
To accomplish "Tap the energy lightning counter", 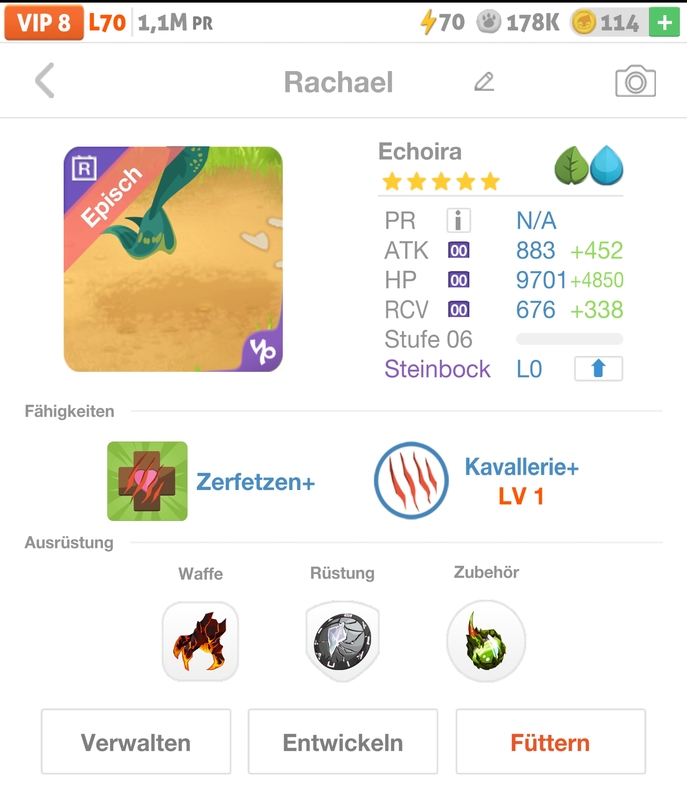I will 443,22.
